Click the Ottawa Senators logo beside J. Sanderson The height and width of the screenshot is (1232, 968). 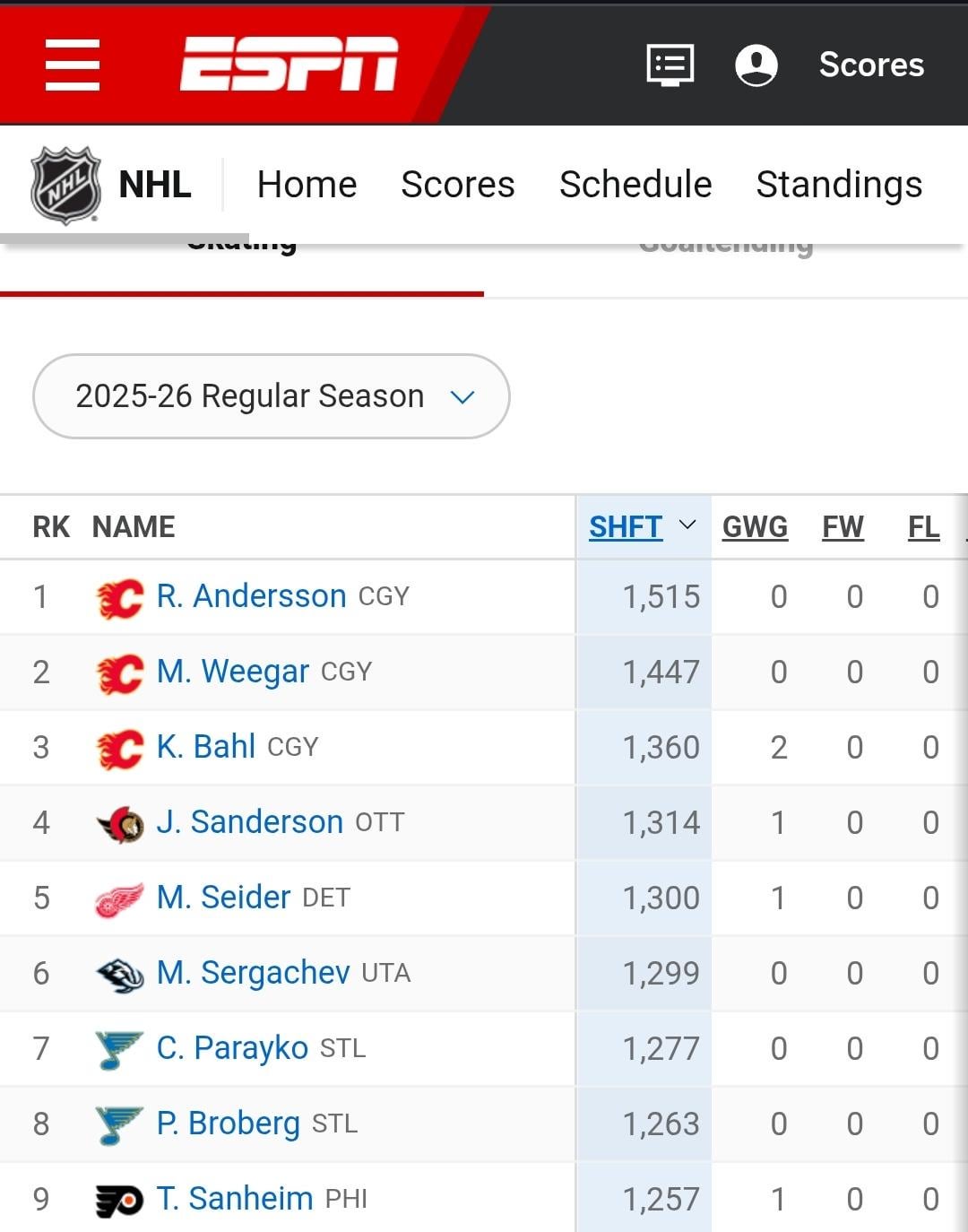pos(120,824)
